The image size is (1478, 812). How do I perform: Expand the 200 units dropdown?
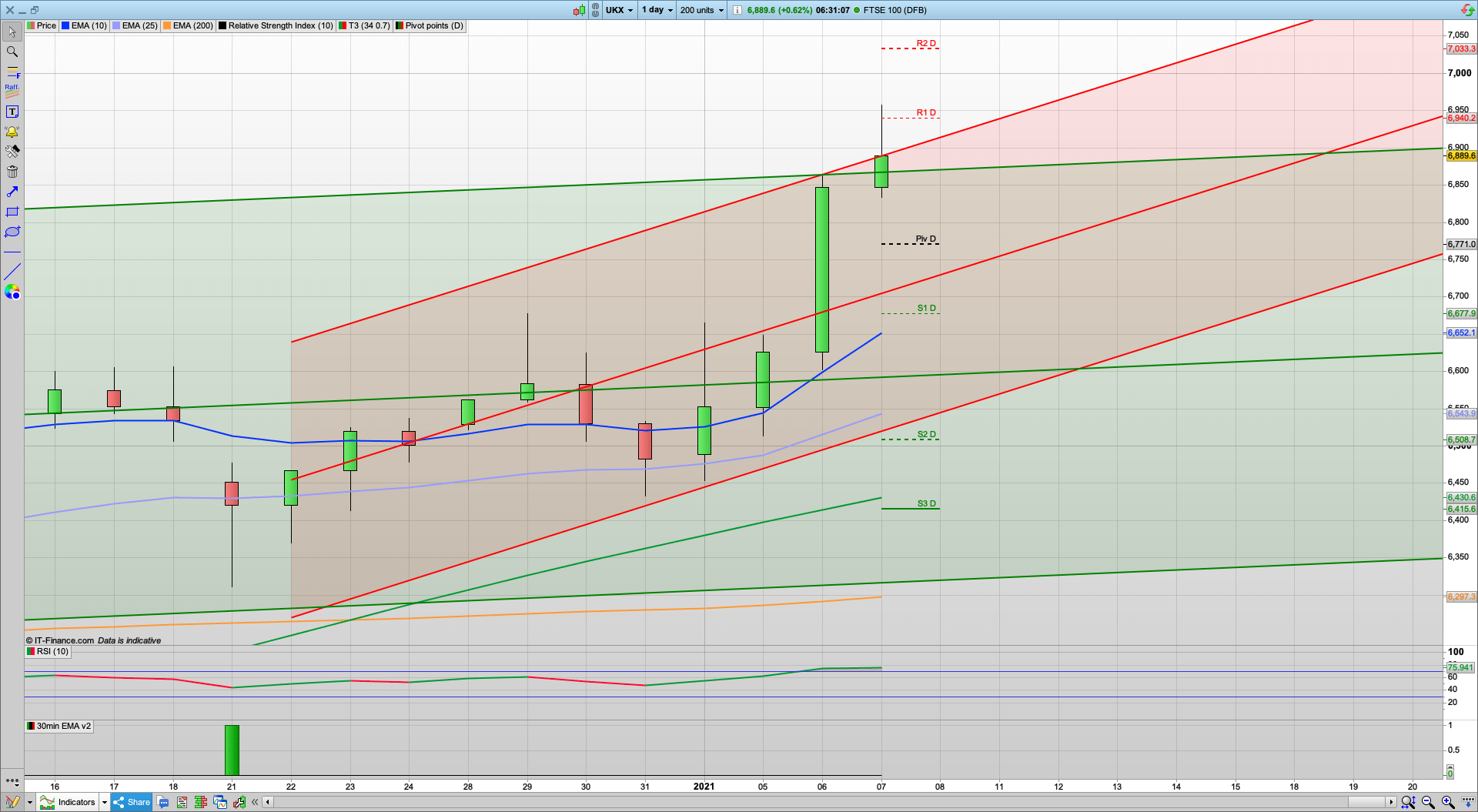[701, 10]
